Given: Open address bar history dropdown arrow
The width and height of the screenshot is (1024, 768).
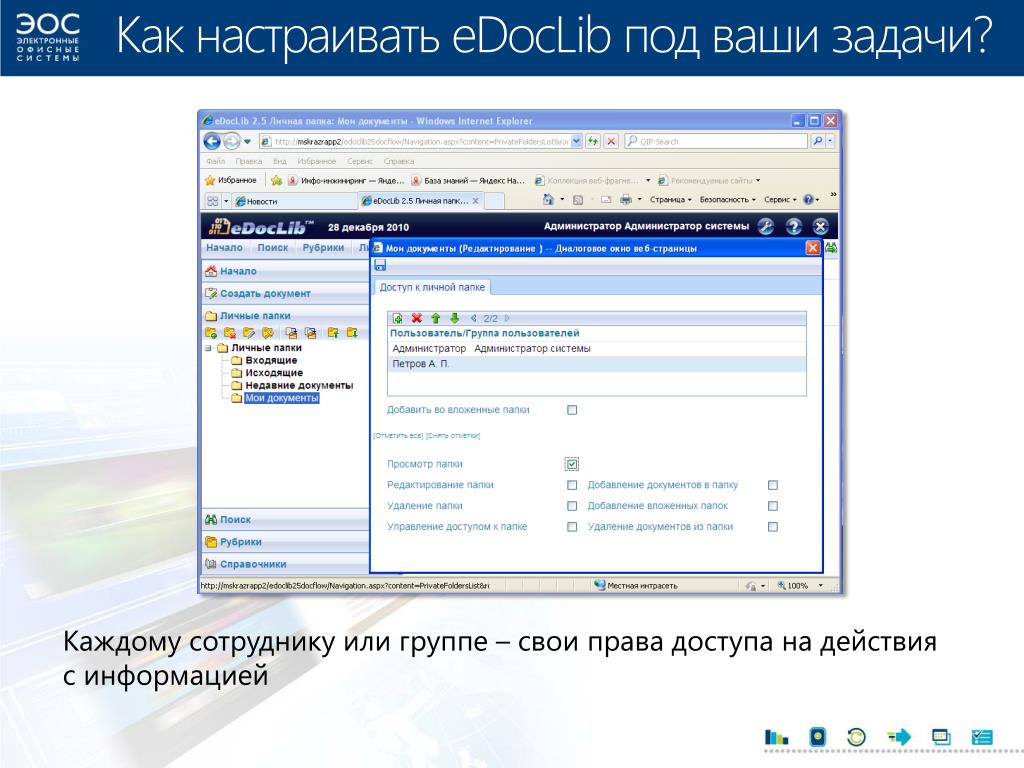Looking at the screenshot, I should tap(577, 141).
